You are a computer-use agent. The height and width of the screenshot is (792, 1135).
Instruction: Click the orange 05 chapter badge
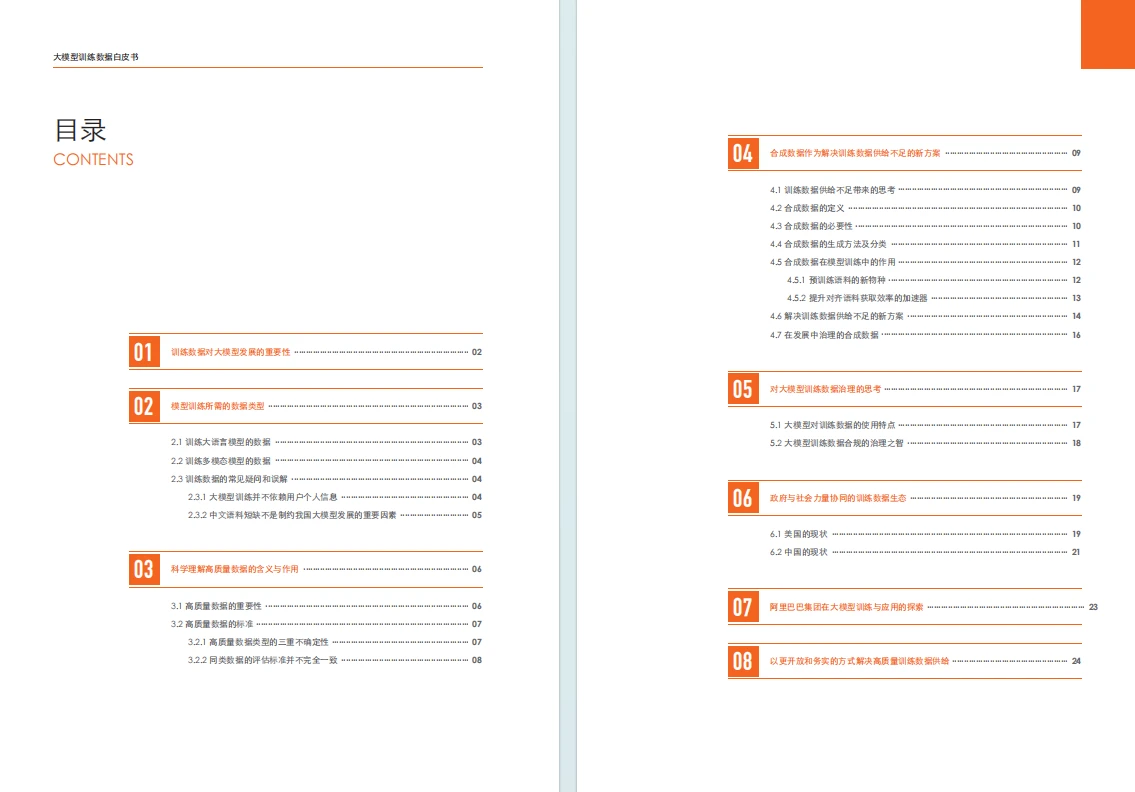743,389
